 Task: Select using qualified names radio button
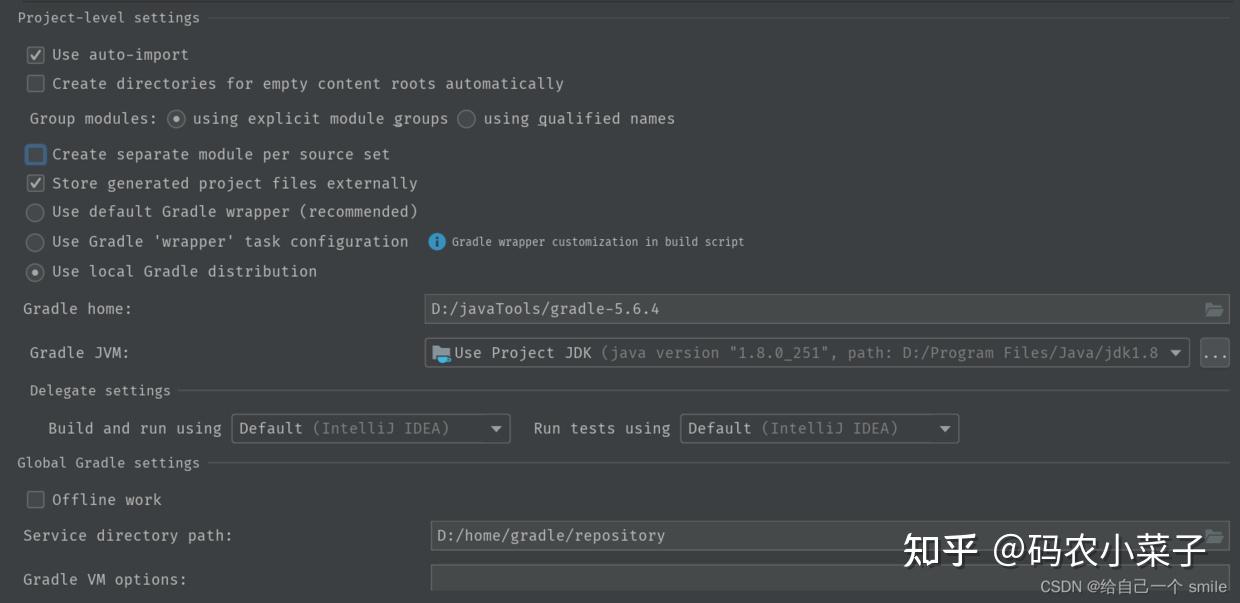(x=465, y=118)
